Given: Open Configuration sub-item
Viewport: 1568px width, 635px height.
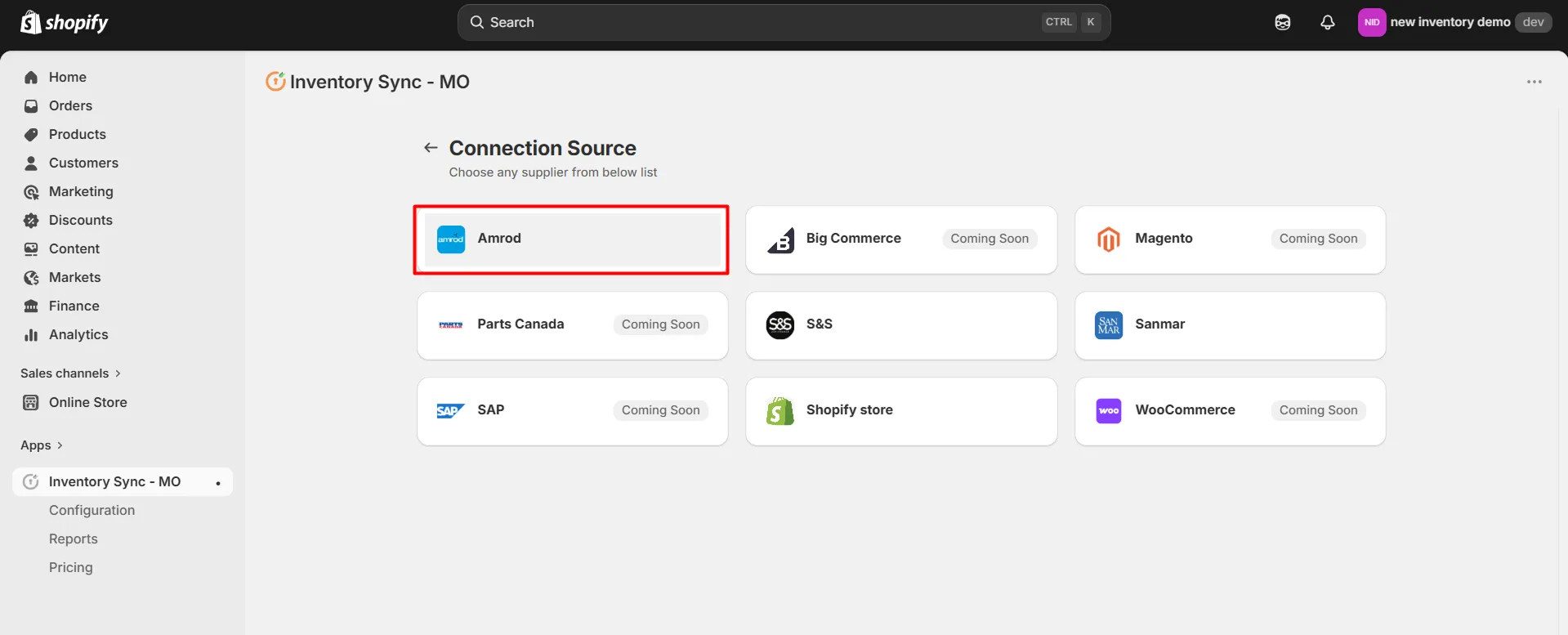Looking at the screenshot, I should point(92,510).
